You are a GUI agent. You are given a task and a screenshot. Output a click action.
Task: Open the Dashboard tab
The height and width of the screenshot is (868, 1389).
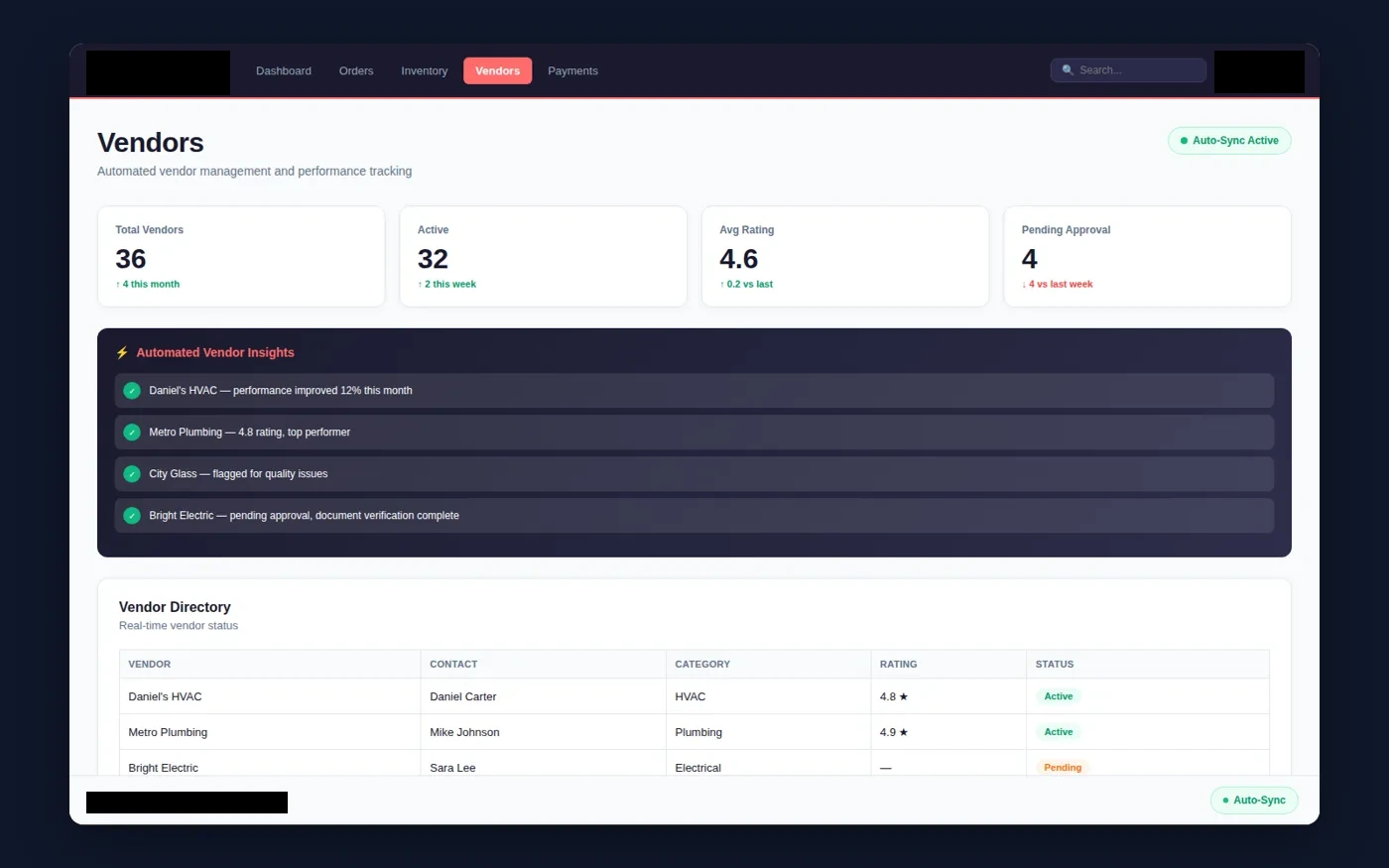(284, 70)
